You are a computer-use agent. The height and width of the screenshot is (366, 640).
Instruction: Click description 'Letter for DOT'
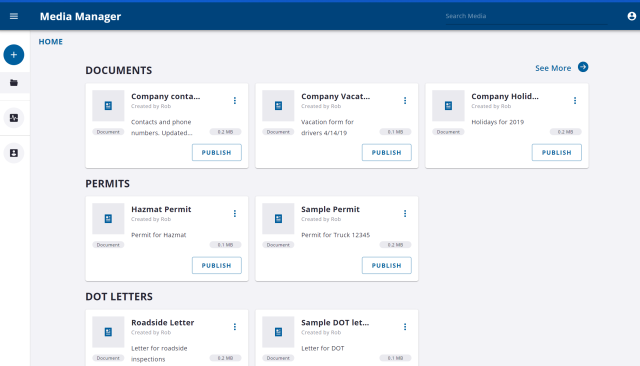pyautogui.click(x=323, y=348)
